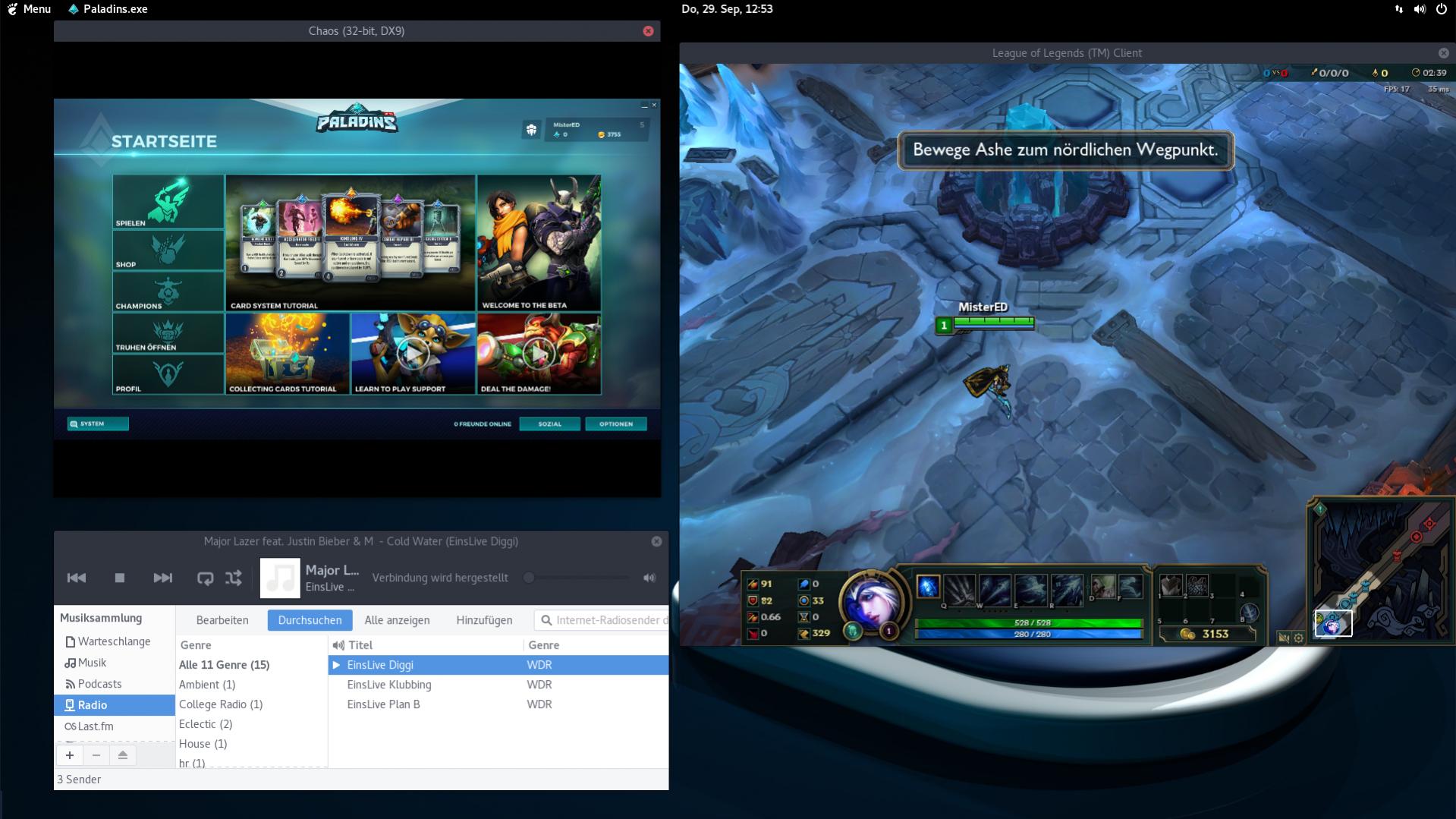Stop playback in the music player

[119, 578]
